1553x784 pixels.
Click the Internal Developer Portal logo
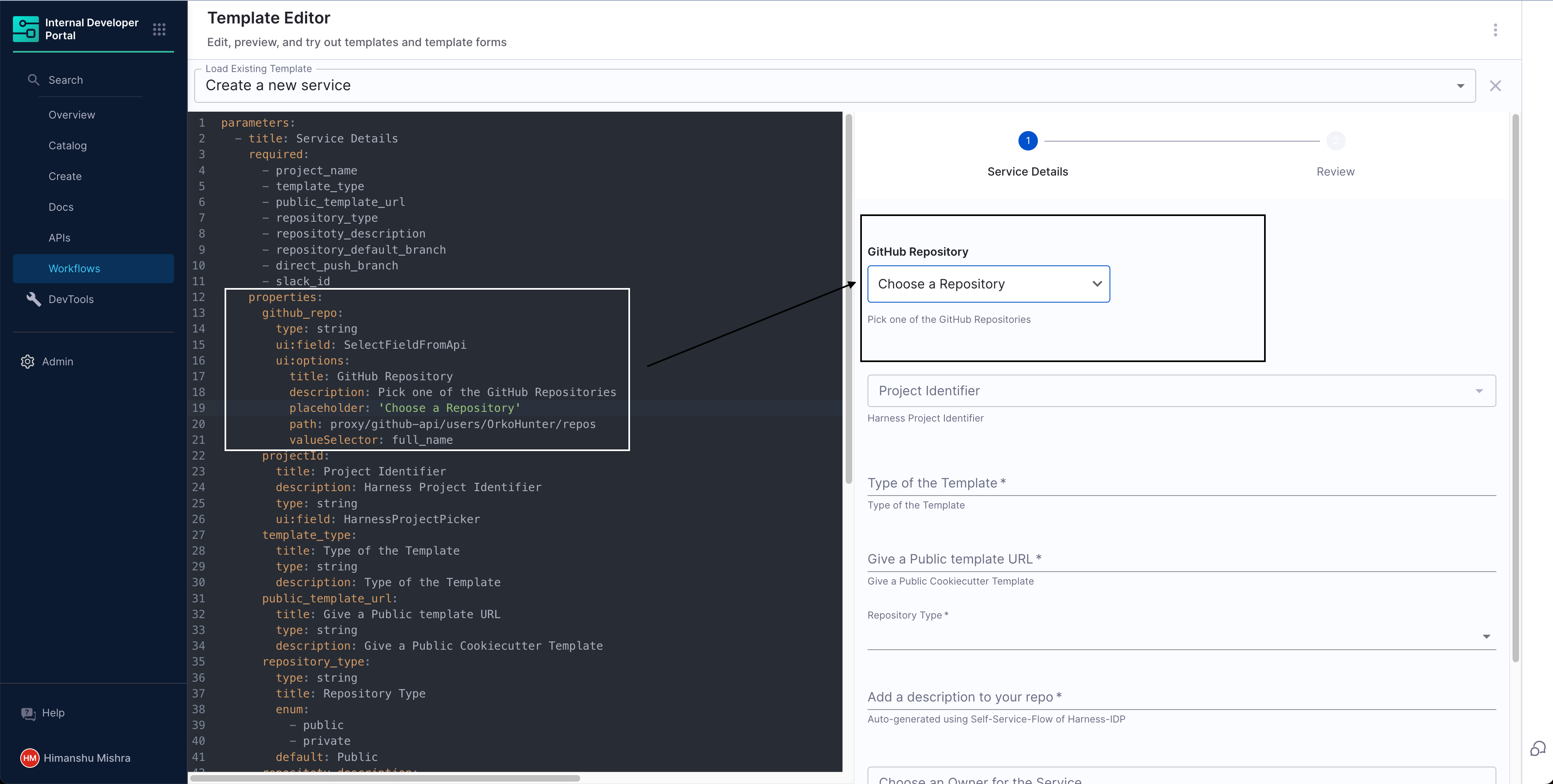click(26, 29)
